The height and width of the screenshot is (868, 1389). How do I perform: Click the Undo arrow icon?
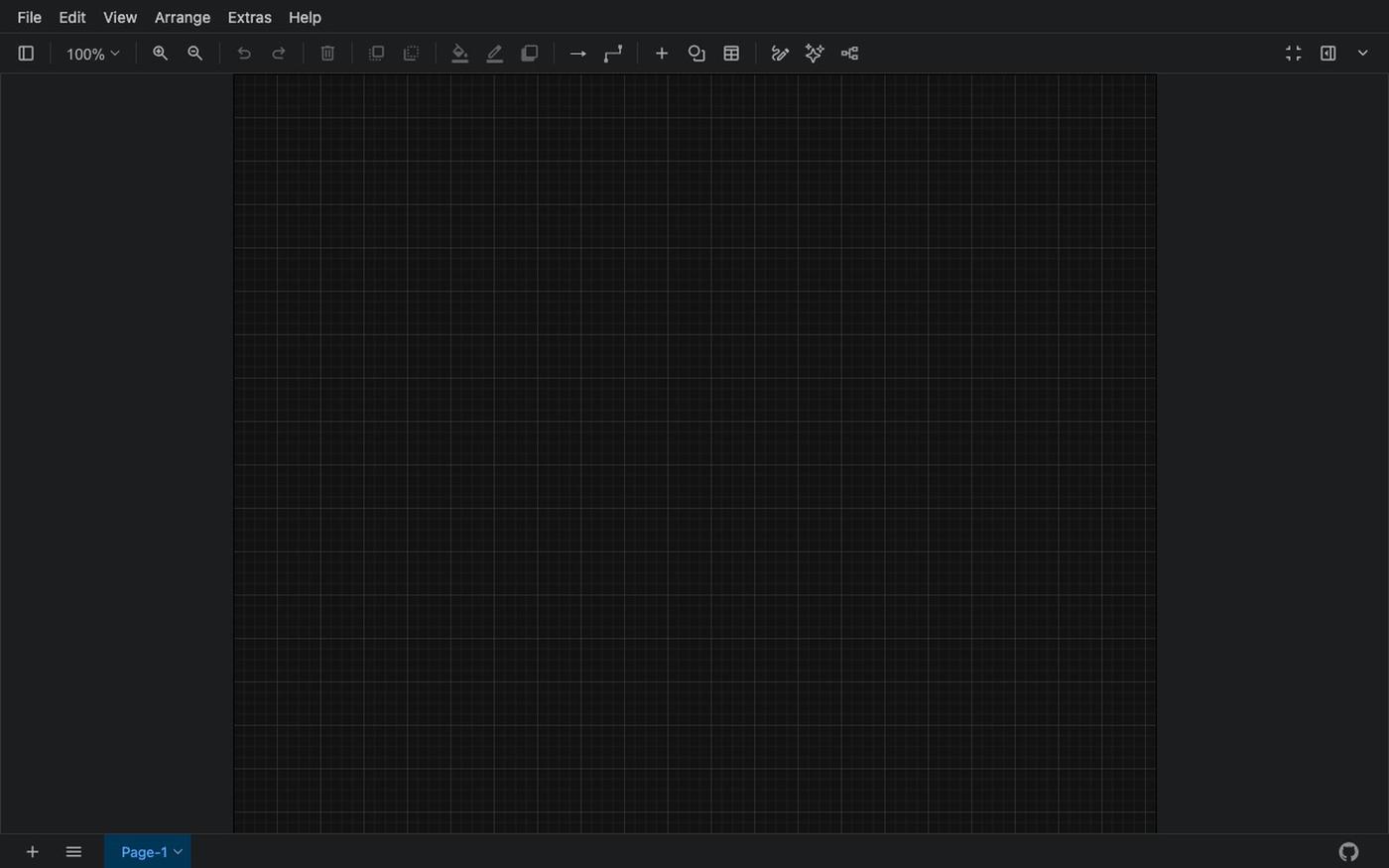point(244,54)
